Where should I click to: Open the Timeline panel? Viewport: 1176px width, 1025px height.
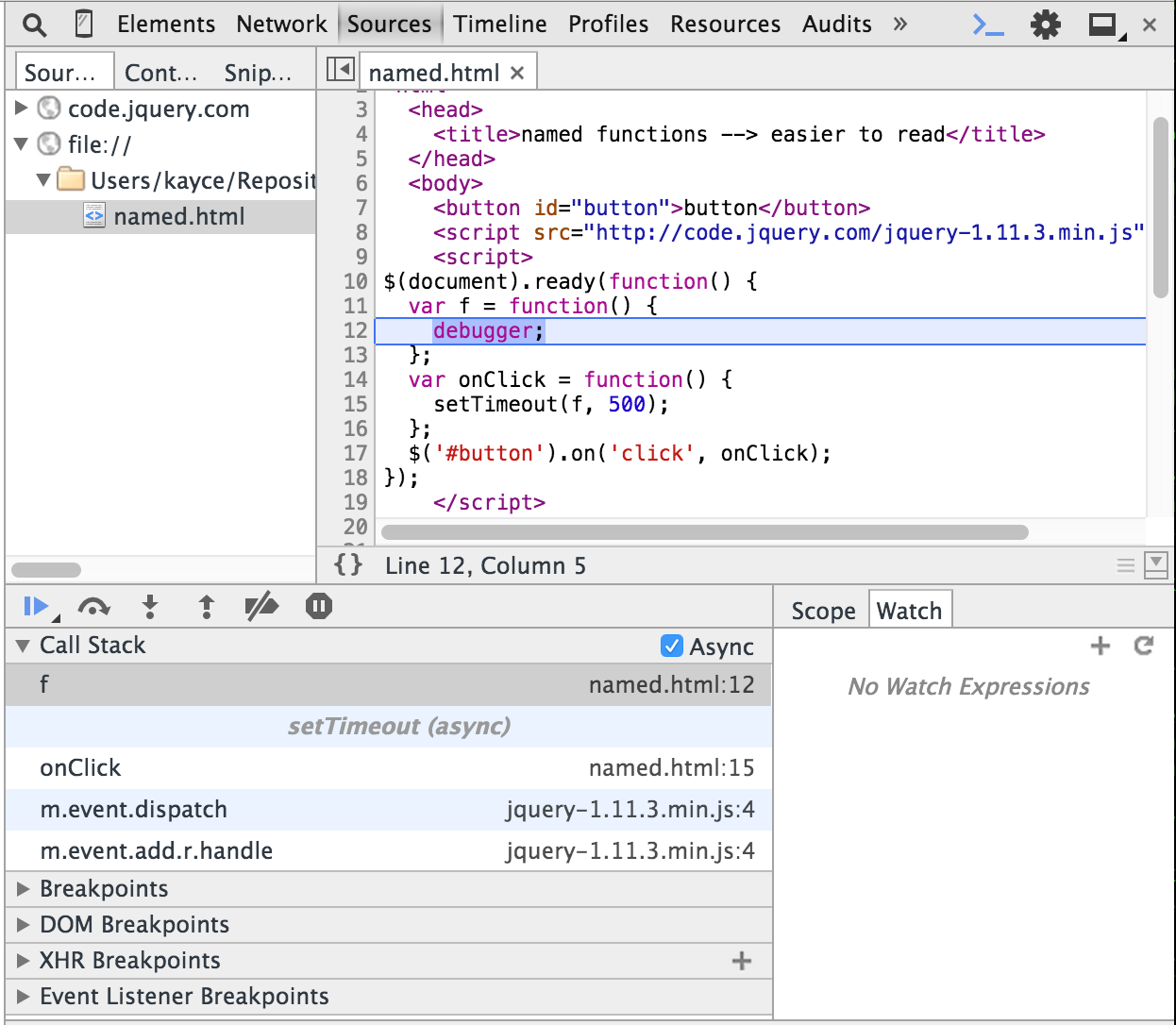(500, 24)
